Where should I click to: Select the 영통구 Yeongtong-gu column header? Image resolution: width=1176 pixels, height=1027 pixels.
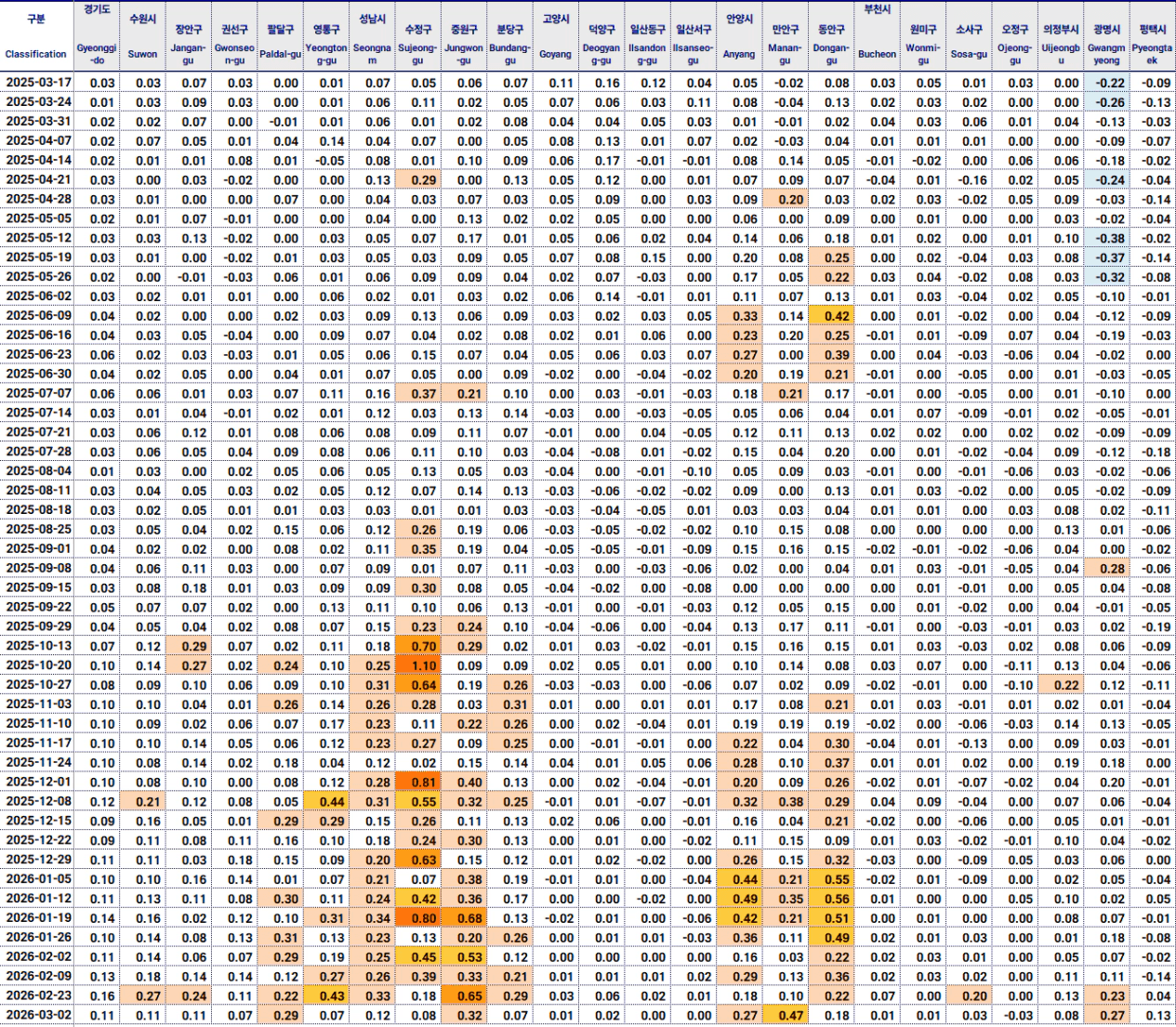(326, 36)
